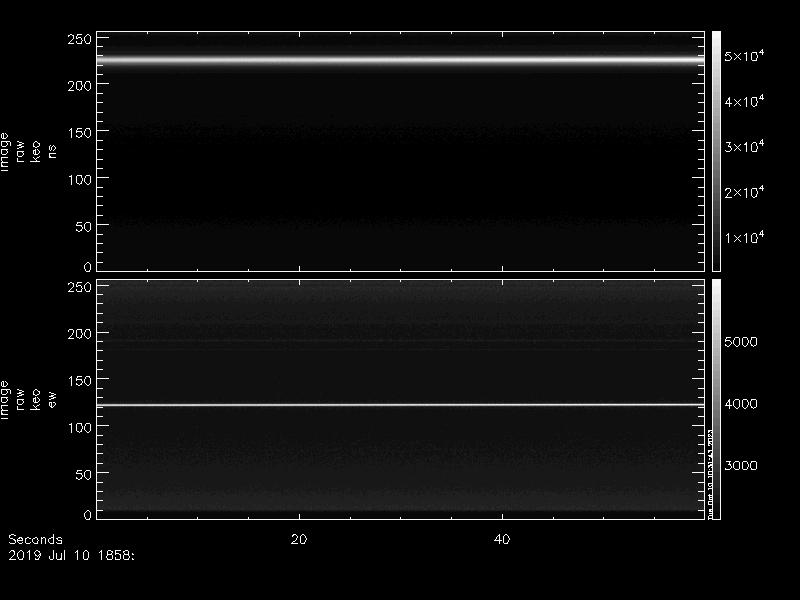Click the '50' tick on the EW panel

(x=84, y=474)
